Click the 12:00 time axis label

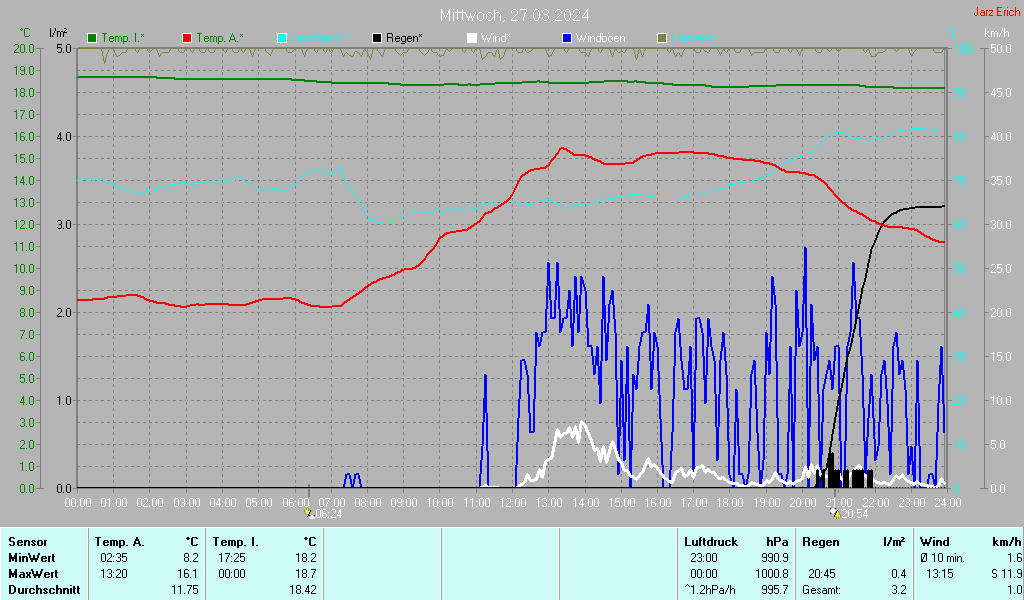pos(513,503)
